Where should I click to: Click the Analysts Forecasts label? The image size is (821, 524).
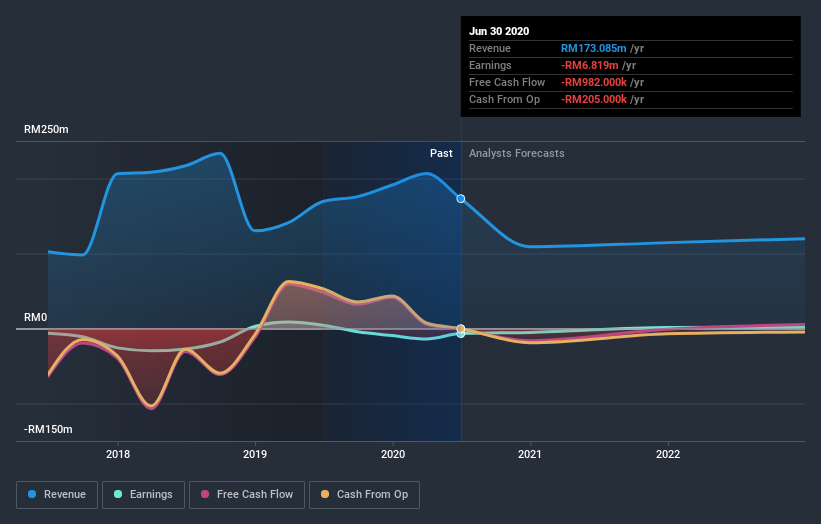coord(517,153)
